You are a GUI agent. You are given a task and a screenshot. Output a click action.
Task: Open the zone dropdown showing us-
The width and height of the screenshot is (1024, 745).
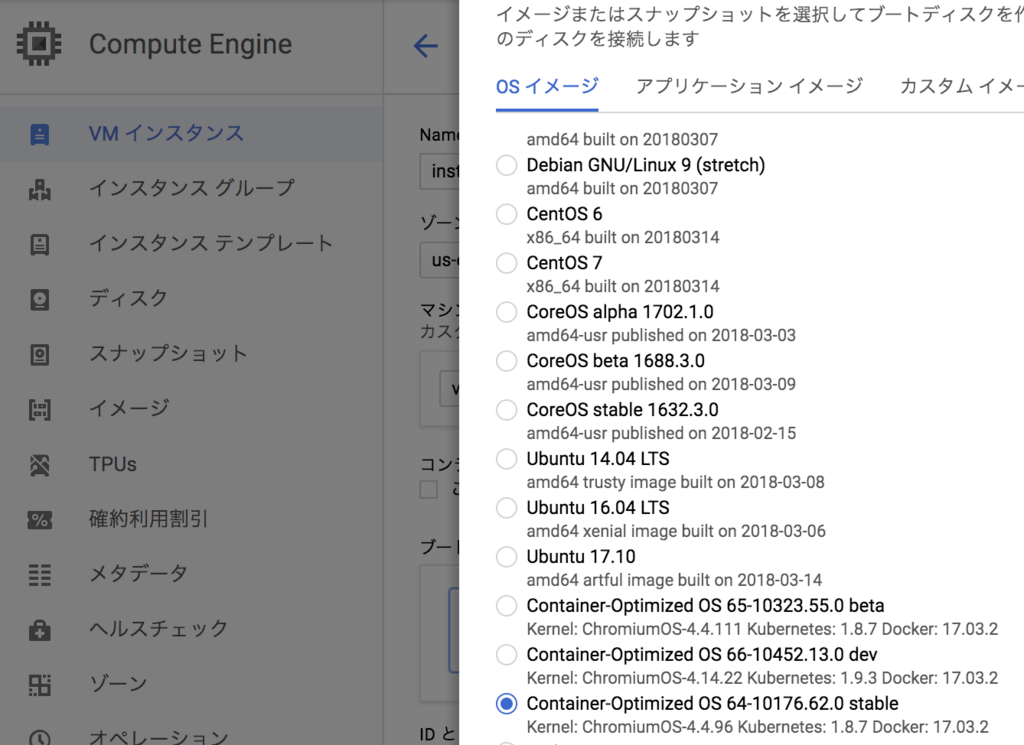[x=440, y=261]
